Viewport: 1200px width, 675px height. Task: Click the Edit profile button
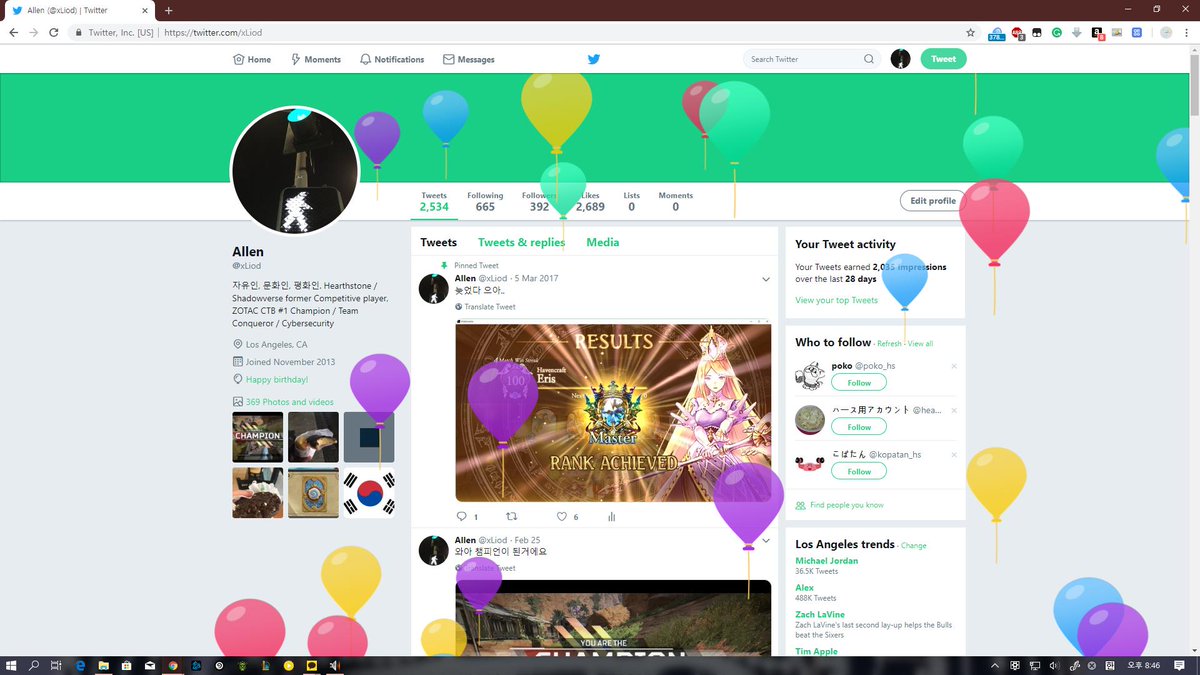click(933, 201)
